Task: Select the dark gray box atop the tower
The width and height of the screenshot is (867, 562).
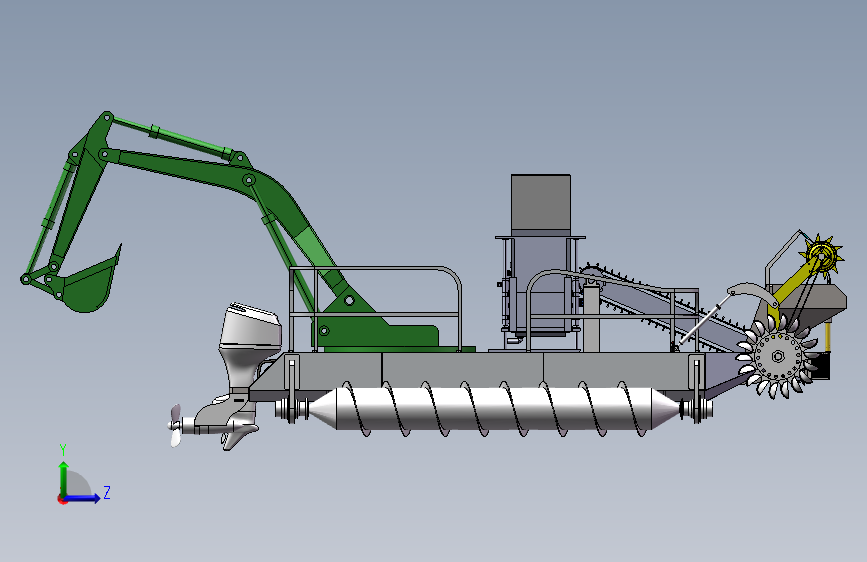Action: [x=541, y=202]
